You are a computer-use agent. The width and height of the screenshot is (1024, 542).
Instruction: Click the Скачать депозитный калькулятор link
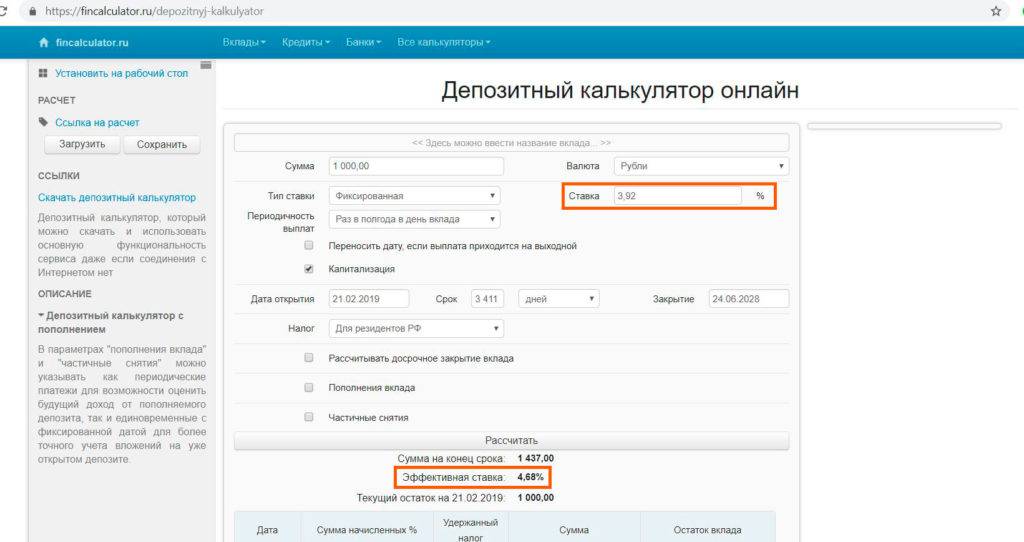pyautogui.click(x=117, y=198)
